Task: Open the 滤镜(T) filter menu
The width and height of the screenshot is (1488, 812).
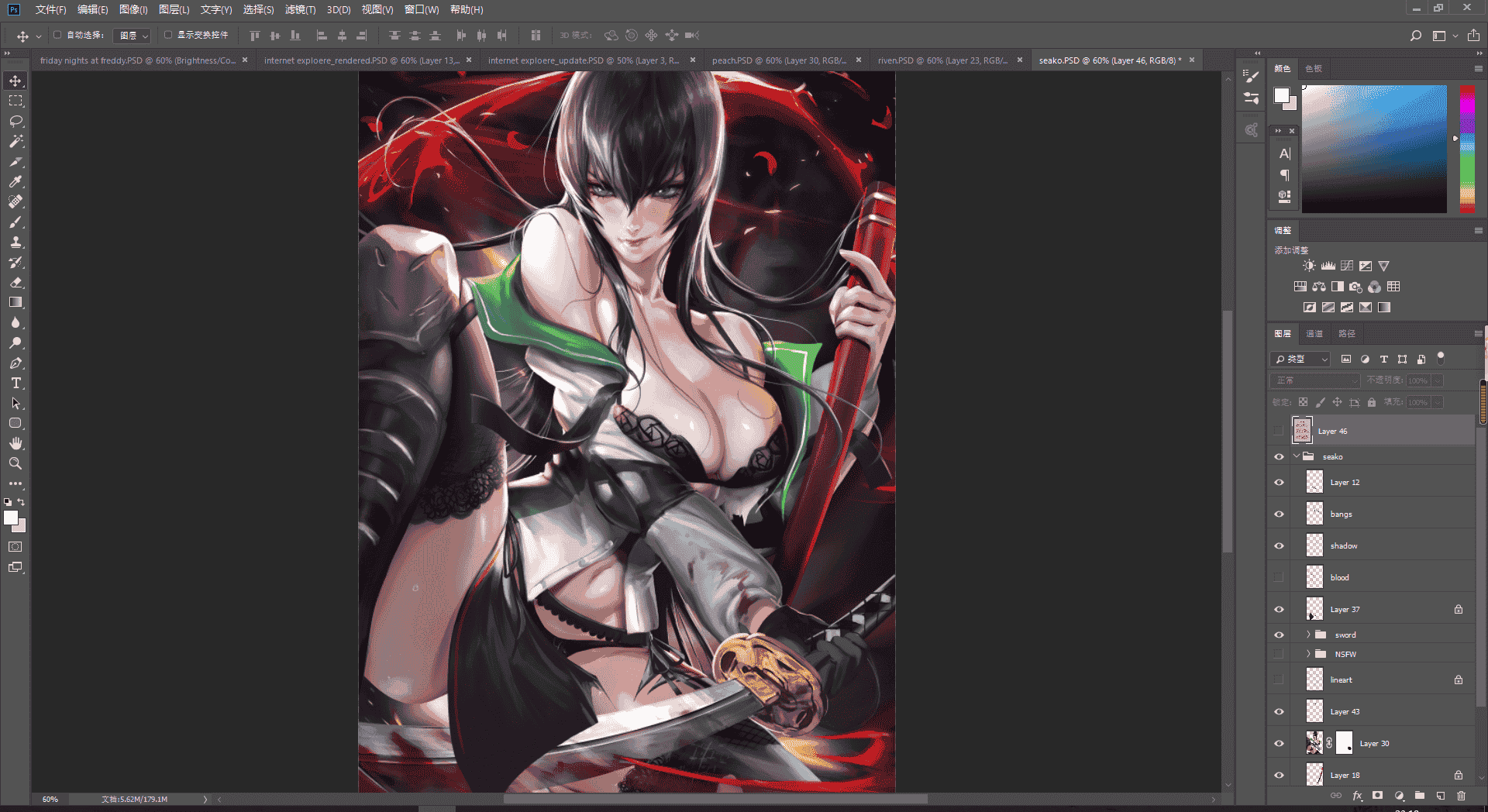Action: (x=301, y=9)
